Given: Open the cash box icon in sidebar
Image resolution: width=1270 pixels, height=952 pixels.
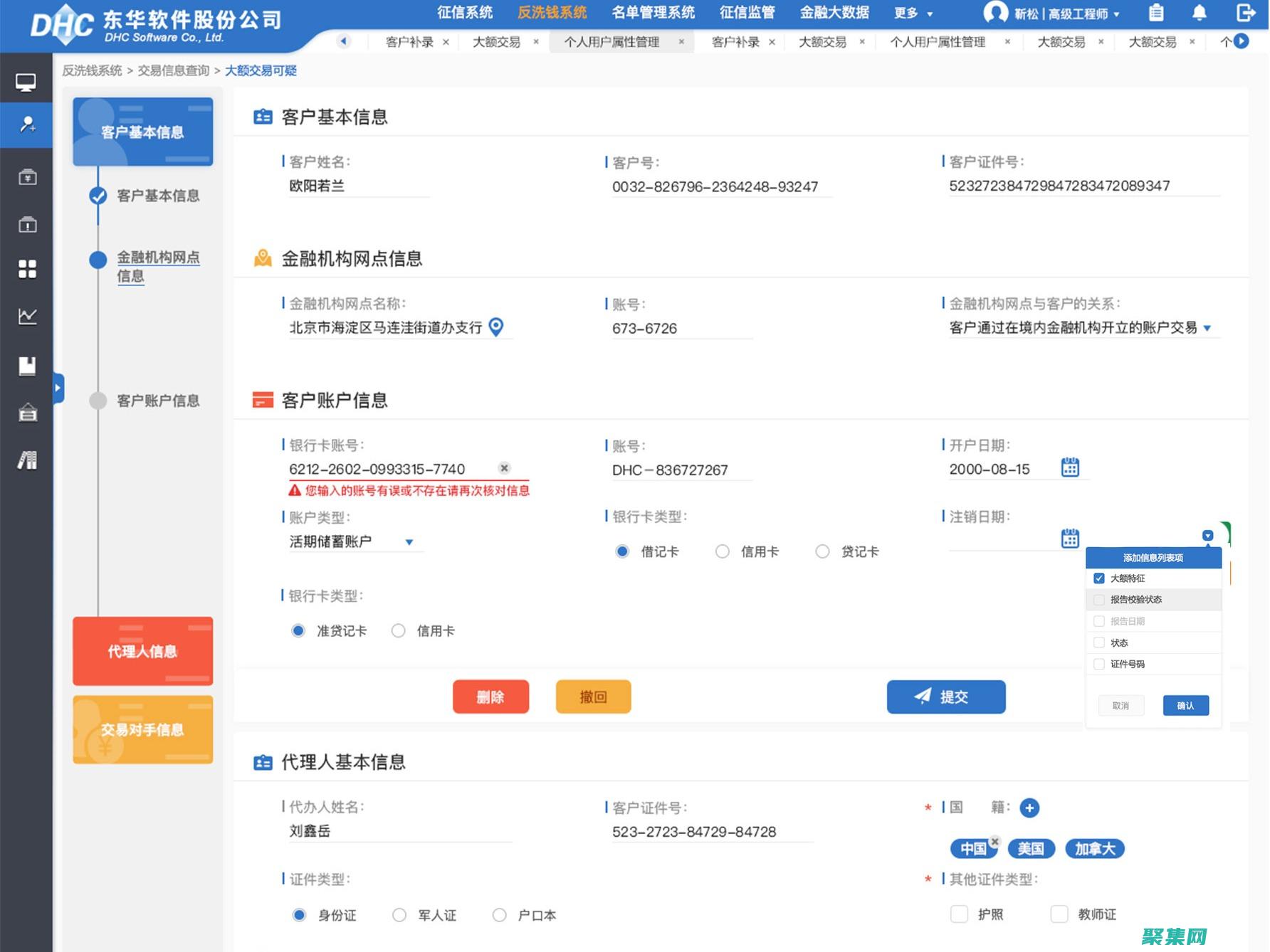Looking at the screenshot, I should point(27,176).
